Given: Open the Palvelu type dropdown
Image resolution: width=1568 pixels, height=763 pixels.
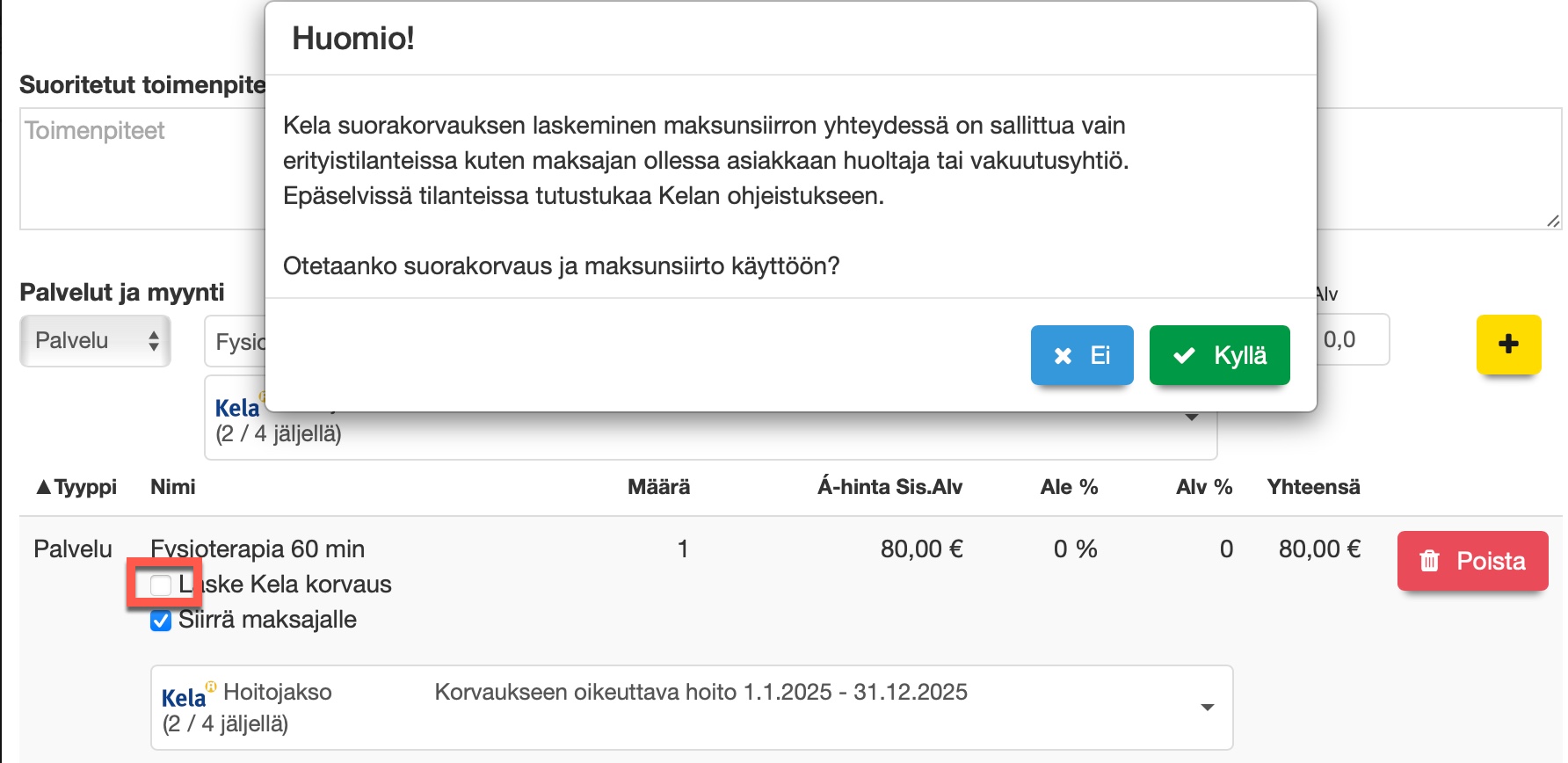Looking at the screenshot, I should click(x=95, y=341).
